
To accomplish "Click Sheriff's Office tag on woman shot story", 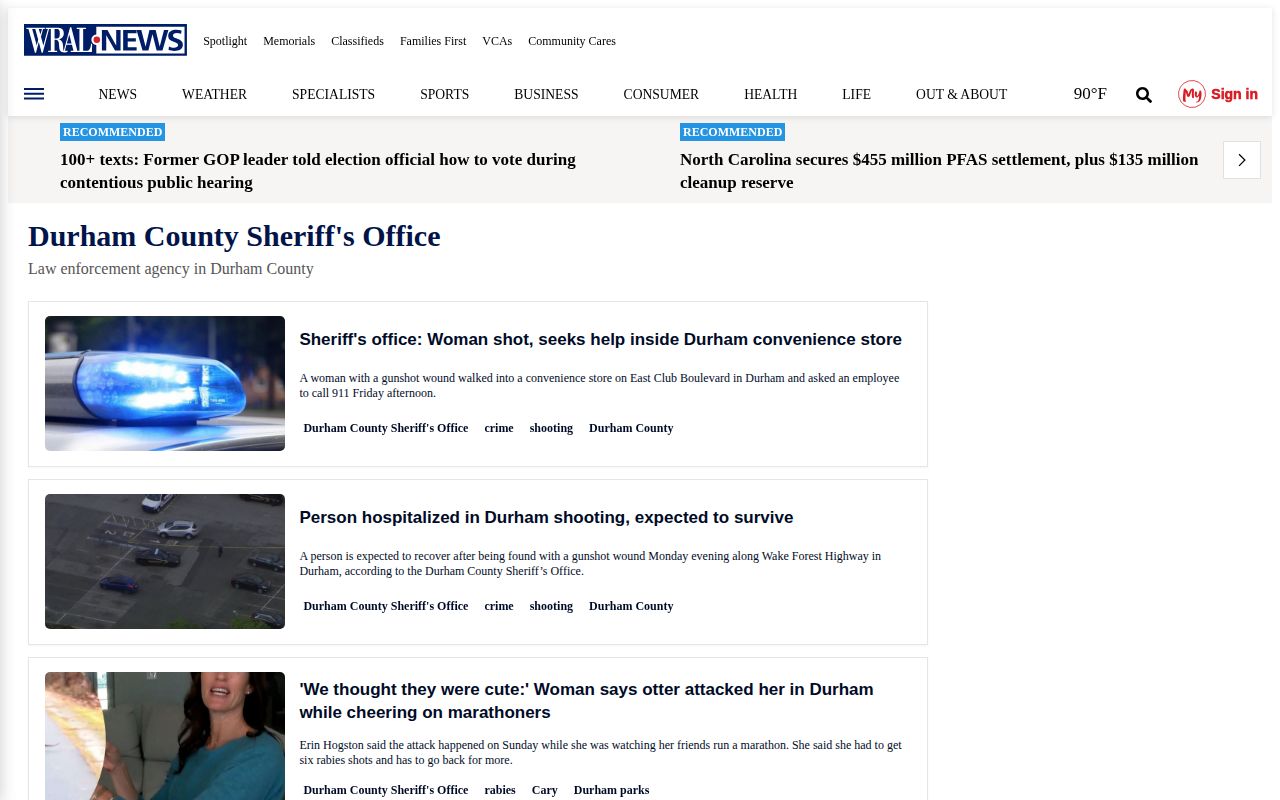I will [386, 428].
